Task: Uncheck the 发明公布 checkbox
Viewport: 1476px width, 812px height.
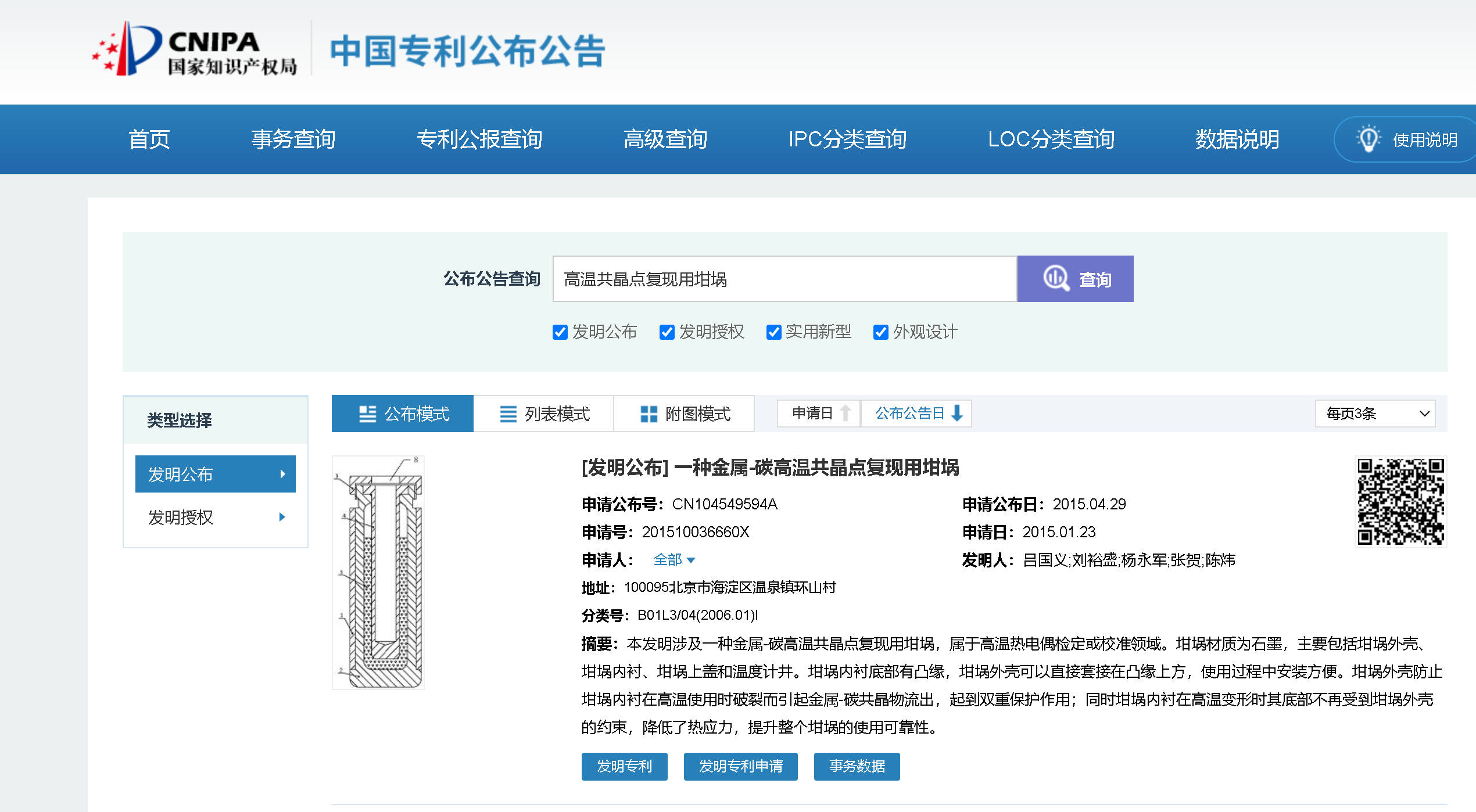Action: (x=560, y=332)
